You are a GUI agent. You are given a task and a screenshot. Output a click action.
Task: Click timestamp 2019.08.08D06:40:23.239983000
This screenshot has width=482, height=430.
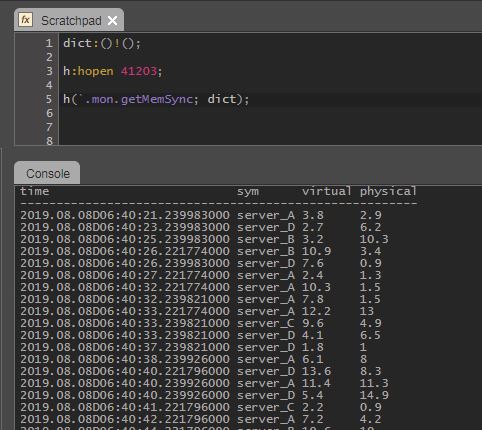tap(125, 227)
